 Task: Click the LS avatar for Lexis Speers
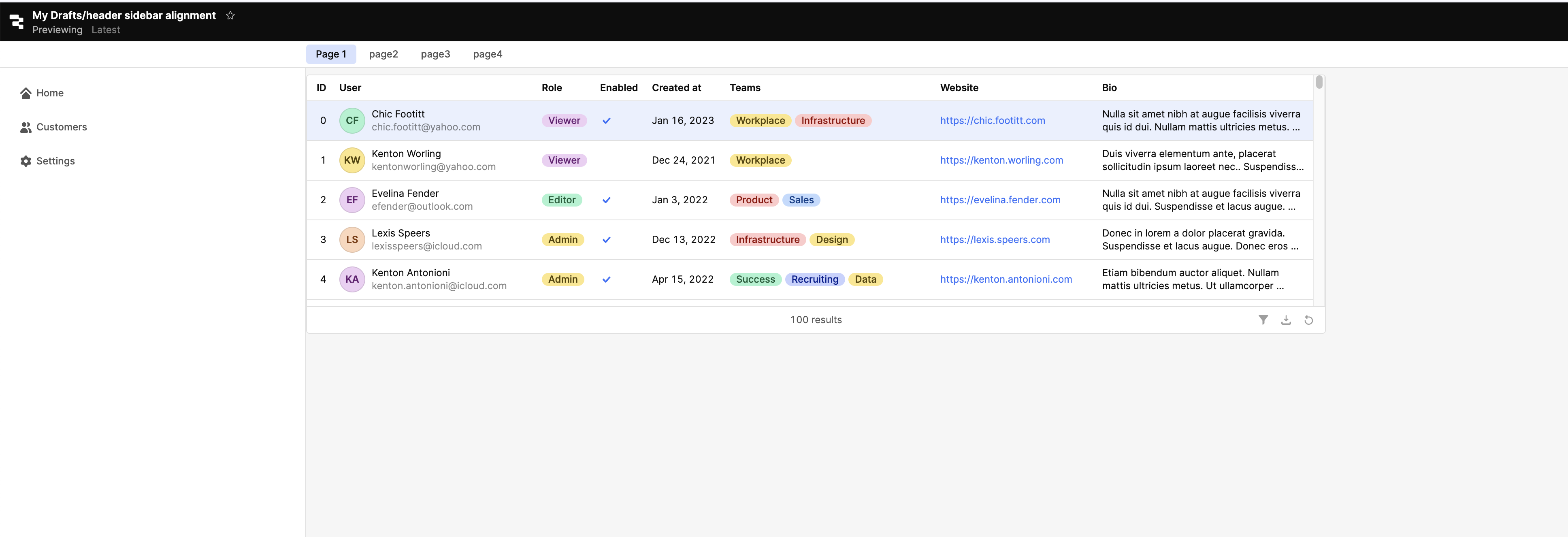(352, 239)
